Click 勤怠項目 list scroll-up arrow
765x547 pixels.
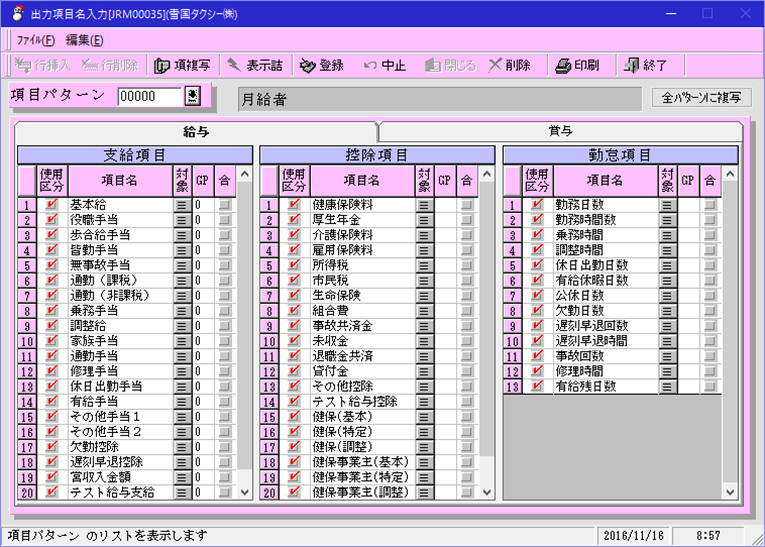pos(730,175)
